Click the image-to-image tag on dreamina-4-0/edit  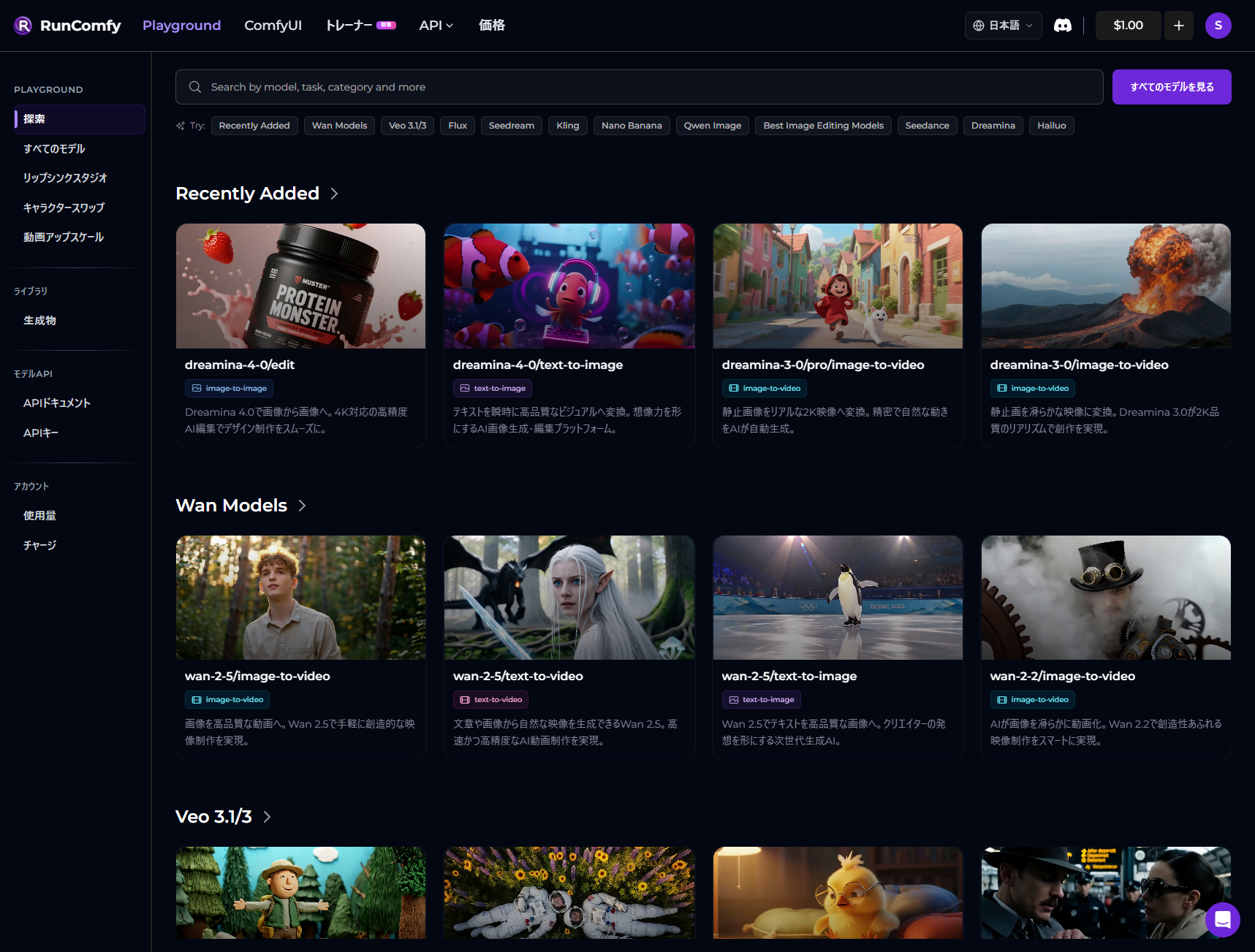pyautogui.click(x=230, y=389)
